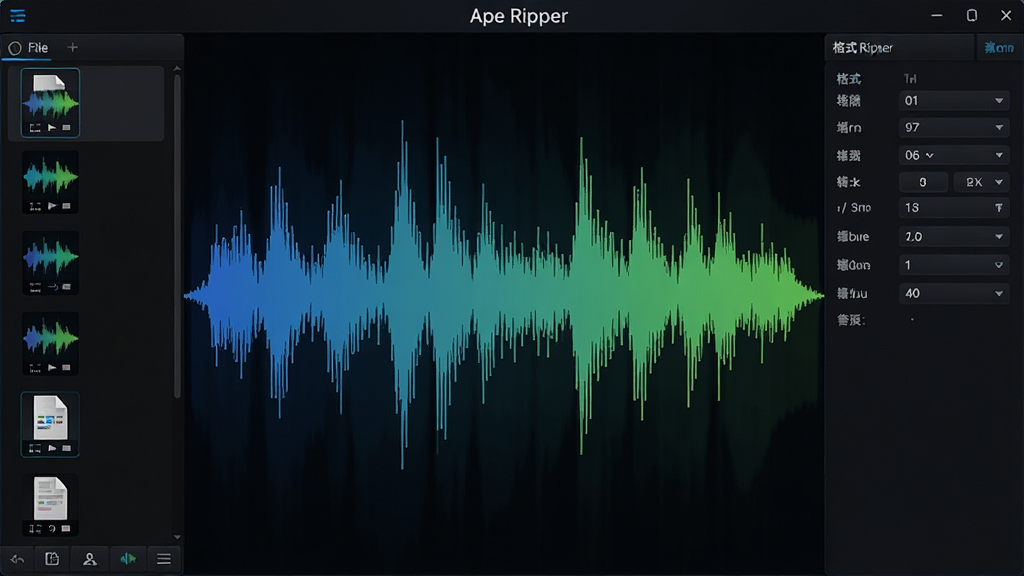Click the input field showing 3
The height and width of the screenshot is (576, 1024).
[x=923, y=182]
